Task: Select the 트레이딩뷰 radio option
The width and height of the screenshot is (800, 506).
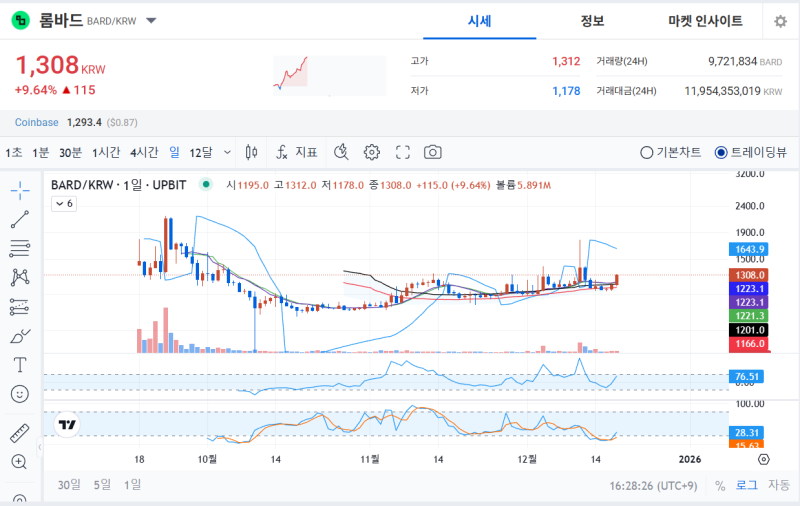Action: coord(751,152)
